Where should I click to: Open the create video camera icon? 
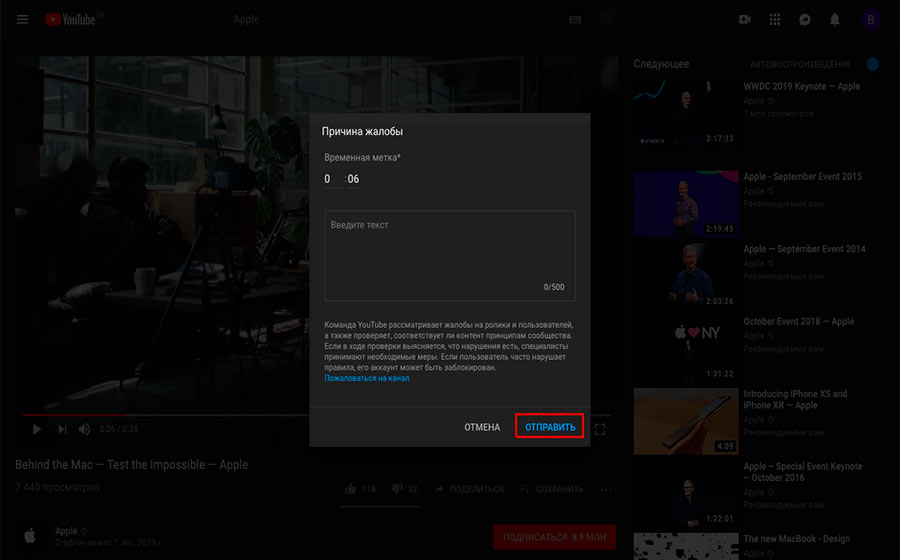(744, 20)
